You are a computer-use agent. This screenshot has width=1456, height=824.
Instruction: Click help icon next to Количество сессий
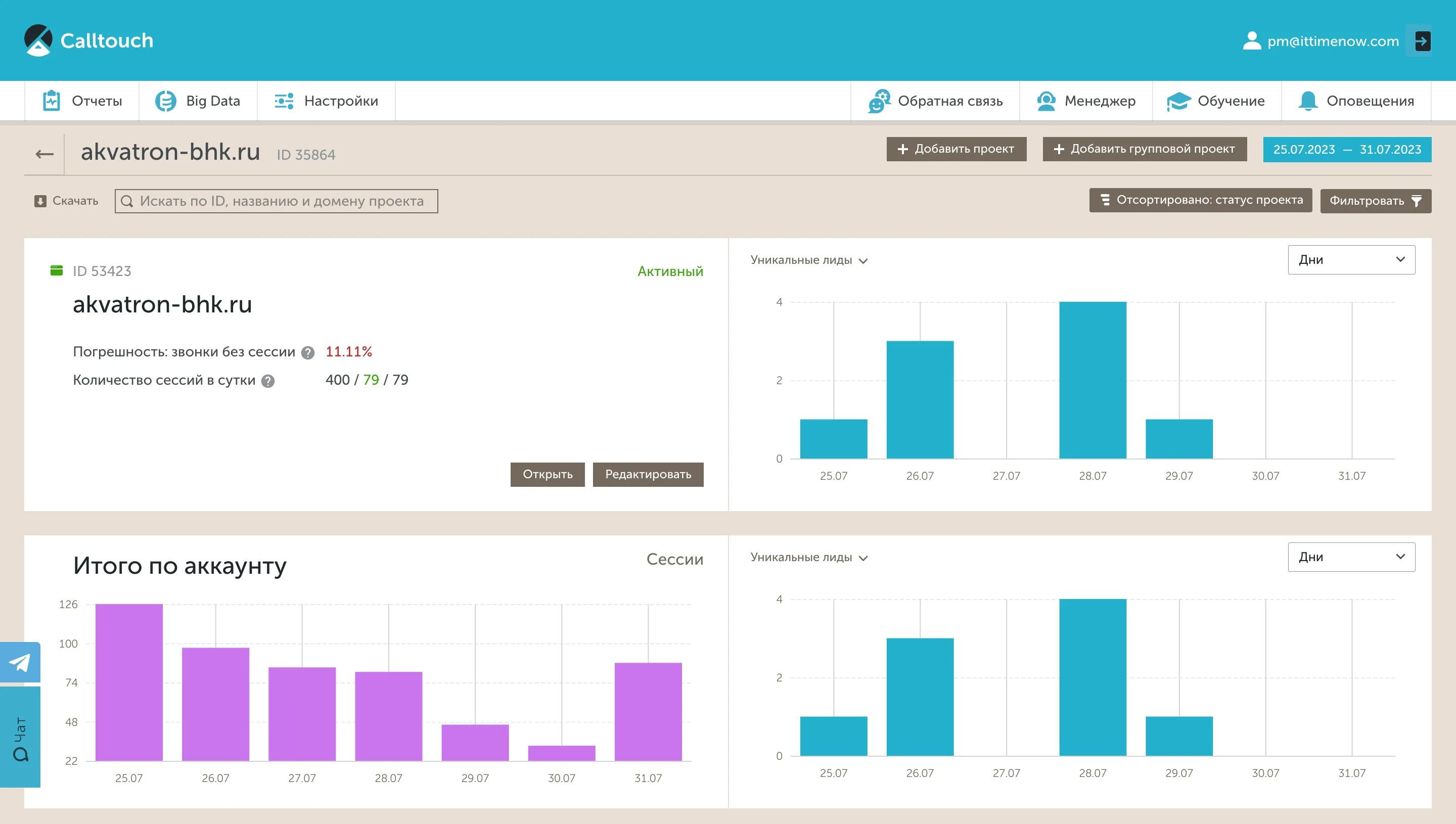click(268, 381)
